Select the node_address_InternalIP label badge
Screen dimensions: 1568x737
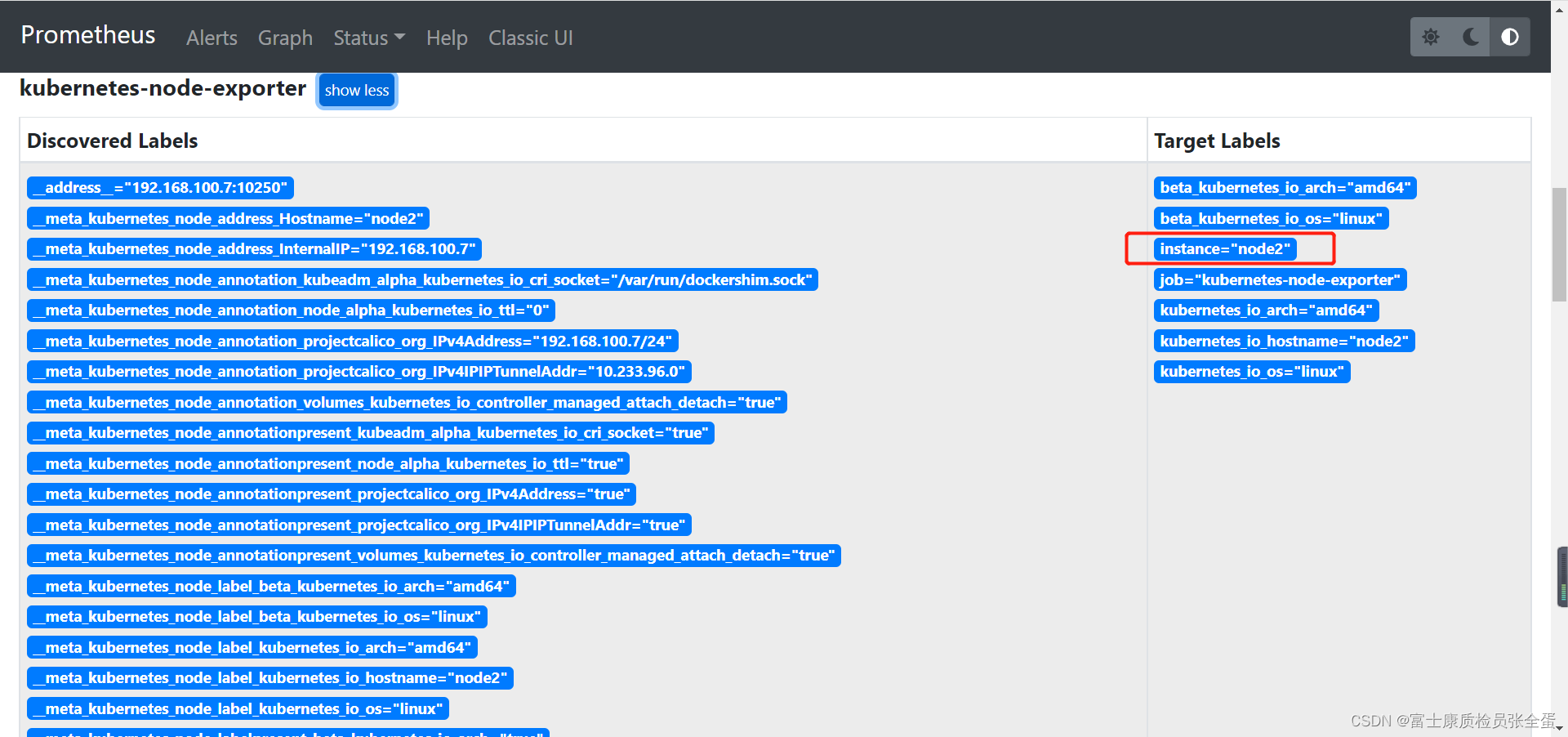(x=254, y=249)
